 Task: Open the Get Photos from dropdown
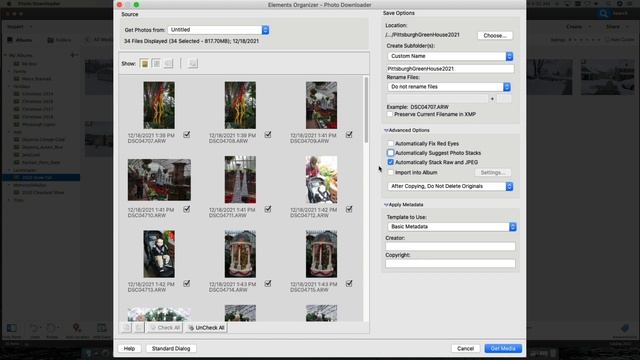pyautogui.click(x=218, y=30)
